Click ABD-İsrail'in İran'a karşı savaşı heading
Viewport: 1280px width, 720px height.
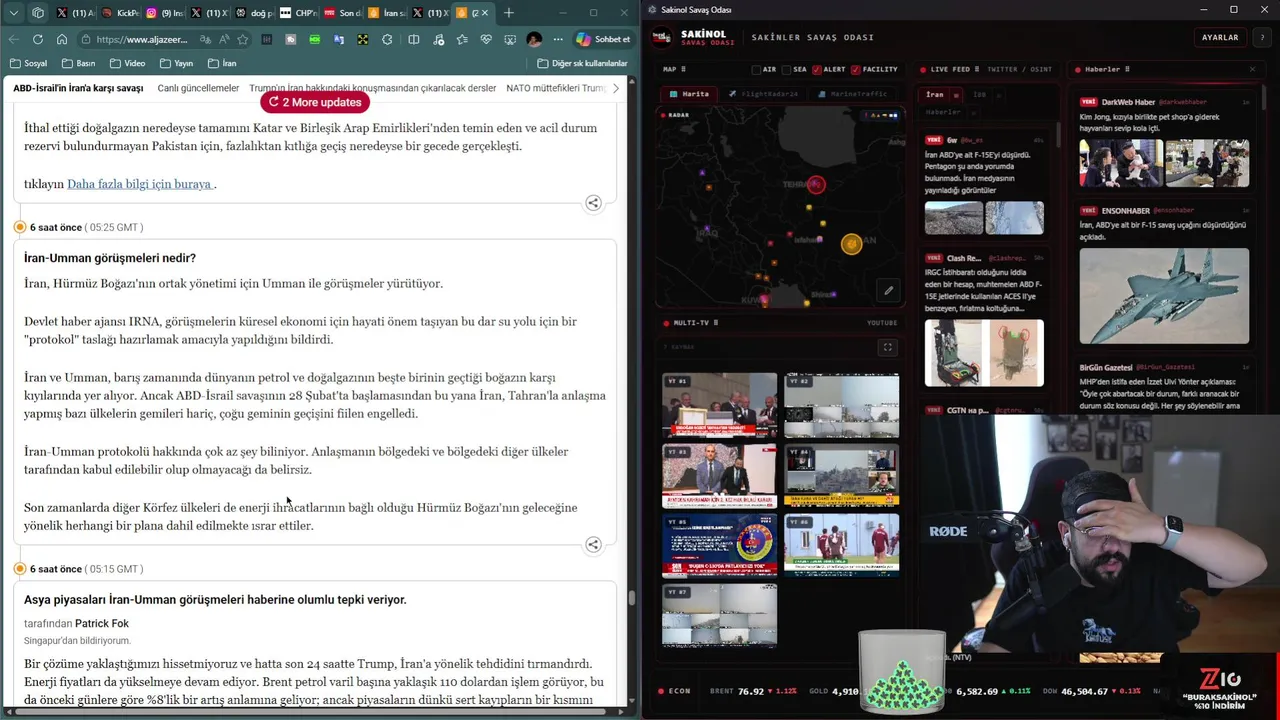point(78,88)
